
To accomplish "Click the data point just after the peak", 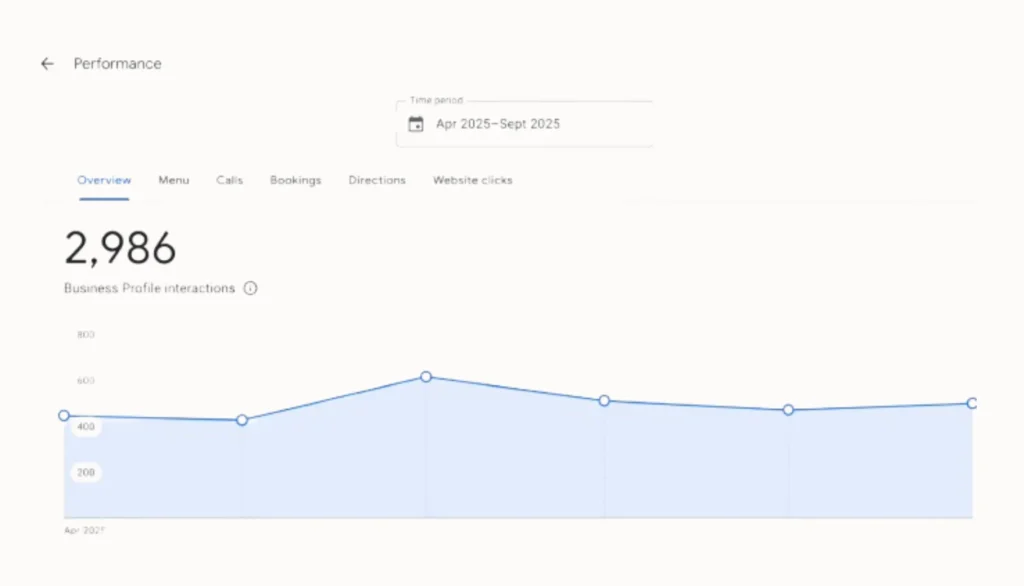I will pyautogui.click(x=604, y=401).
